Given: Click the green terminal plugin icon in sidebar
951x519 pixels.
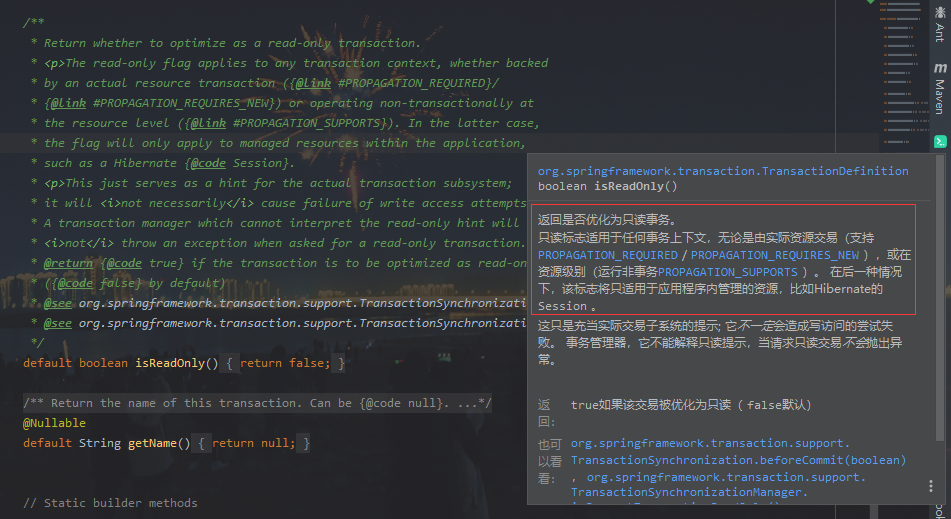Looking at the screenshot, I should pos(940,141).
